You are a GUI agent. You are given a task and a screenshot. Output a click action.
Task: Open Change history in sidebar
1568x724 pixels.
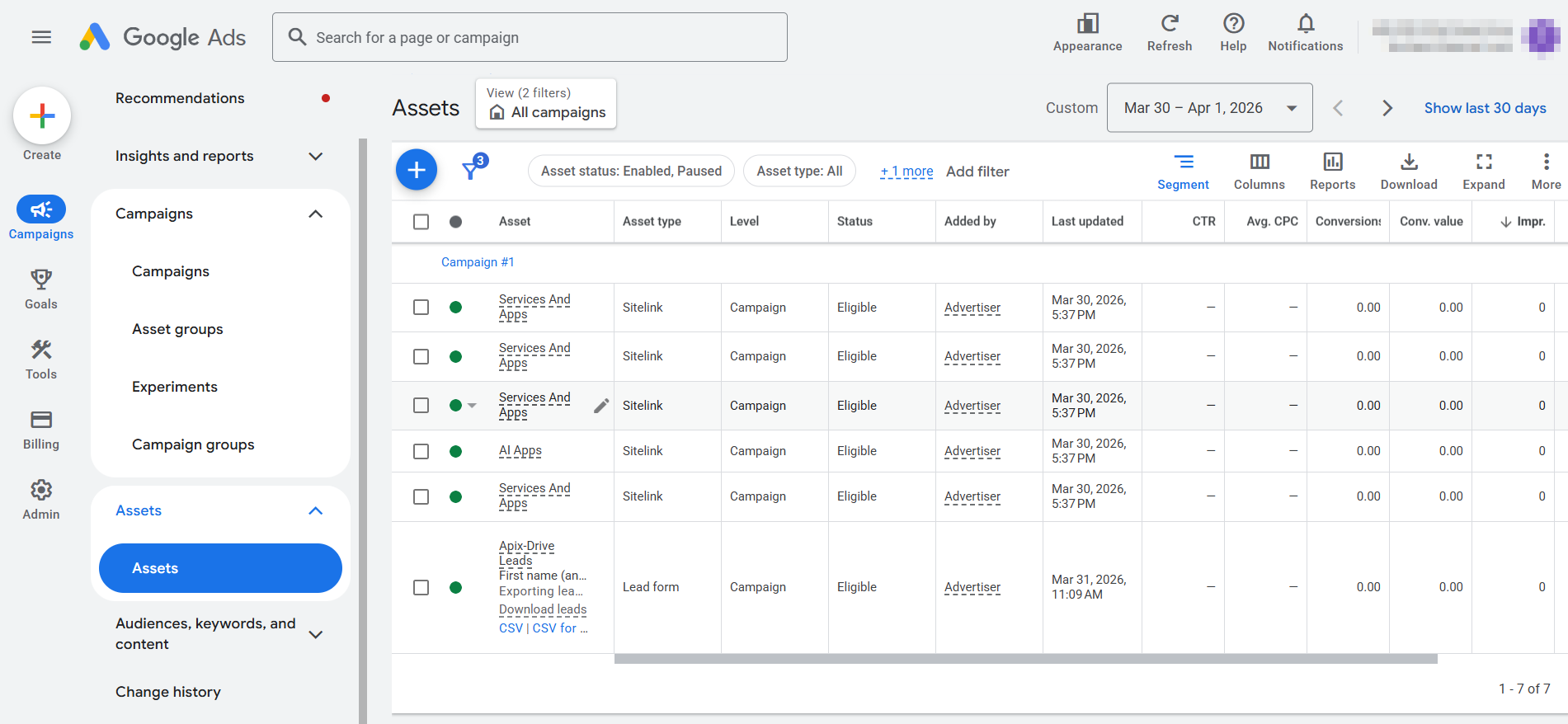(x=168, y=692)
